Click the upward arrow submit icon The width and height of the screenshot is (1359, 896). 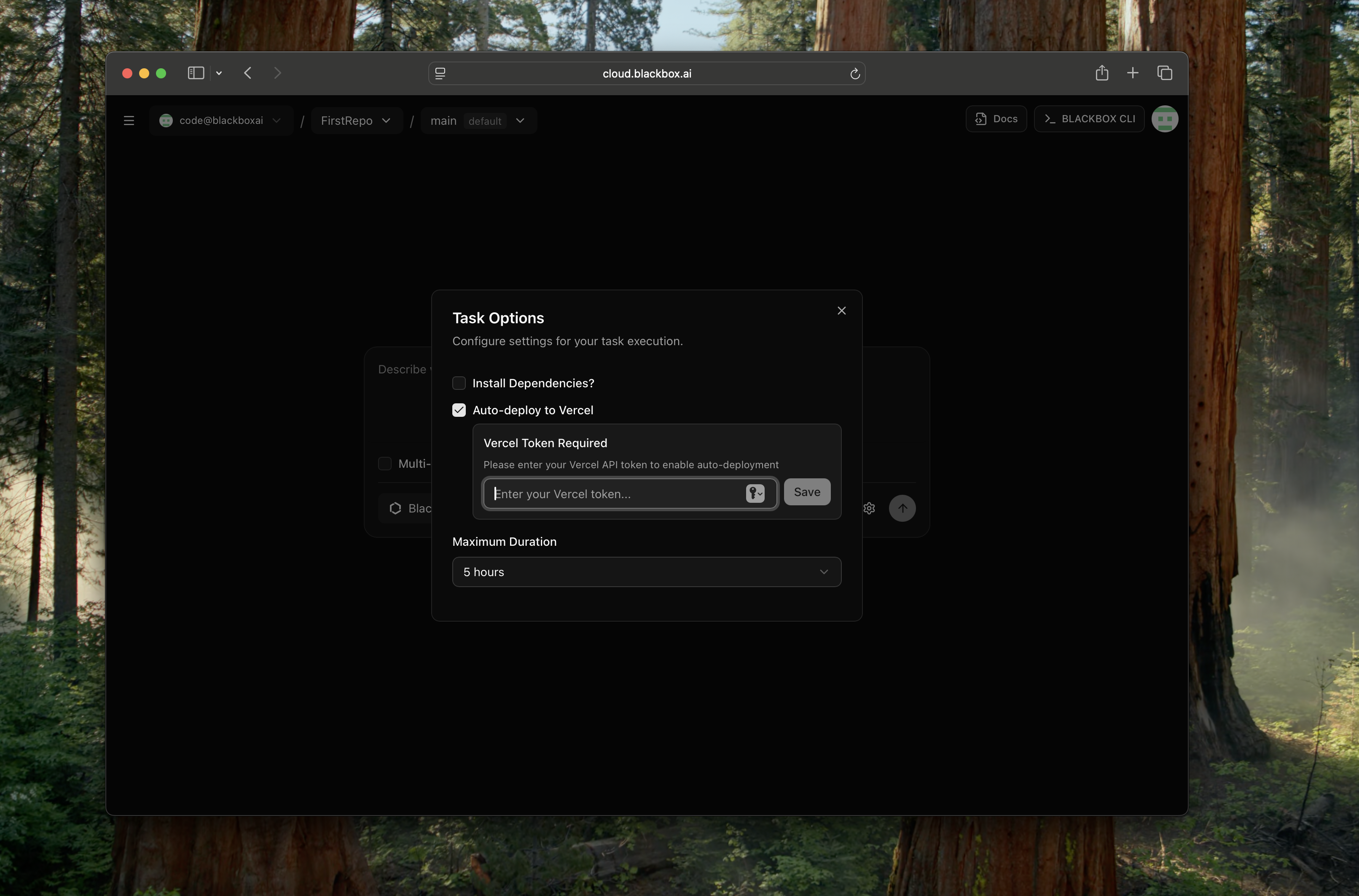(902, 507)
